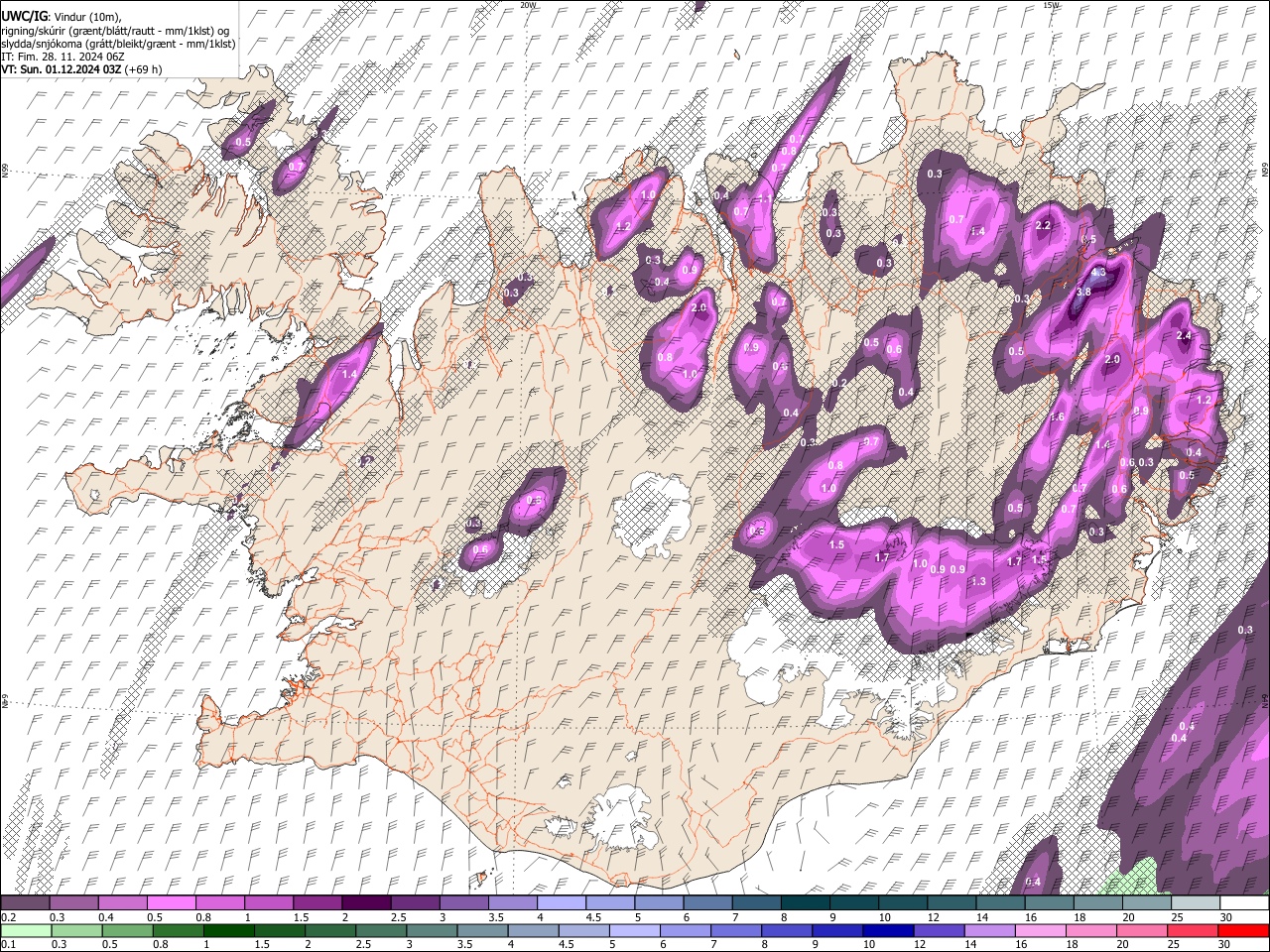The width and height of the screenshot is (1270, 952).
Task: Click the deep blue 10–12 swatch in lower legend
Action: coord(886,930)
